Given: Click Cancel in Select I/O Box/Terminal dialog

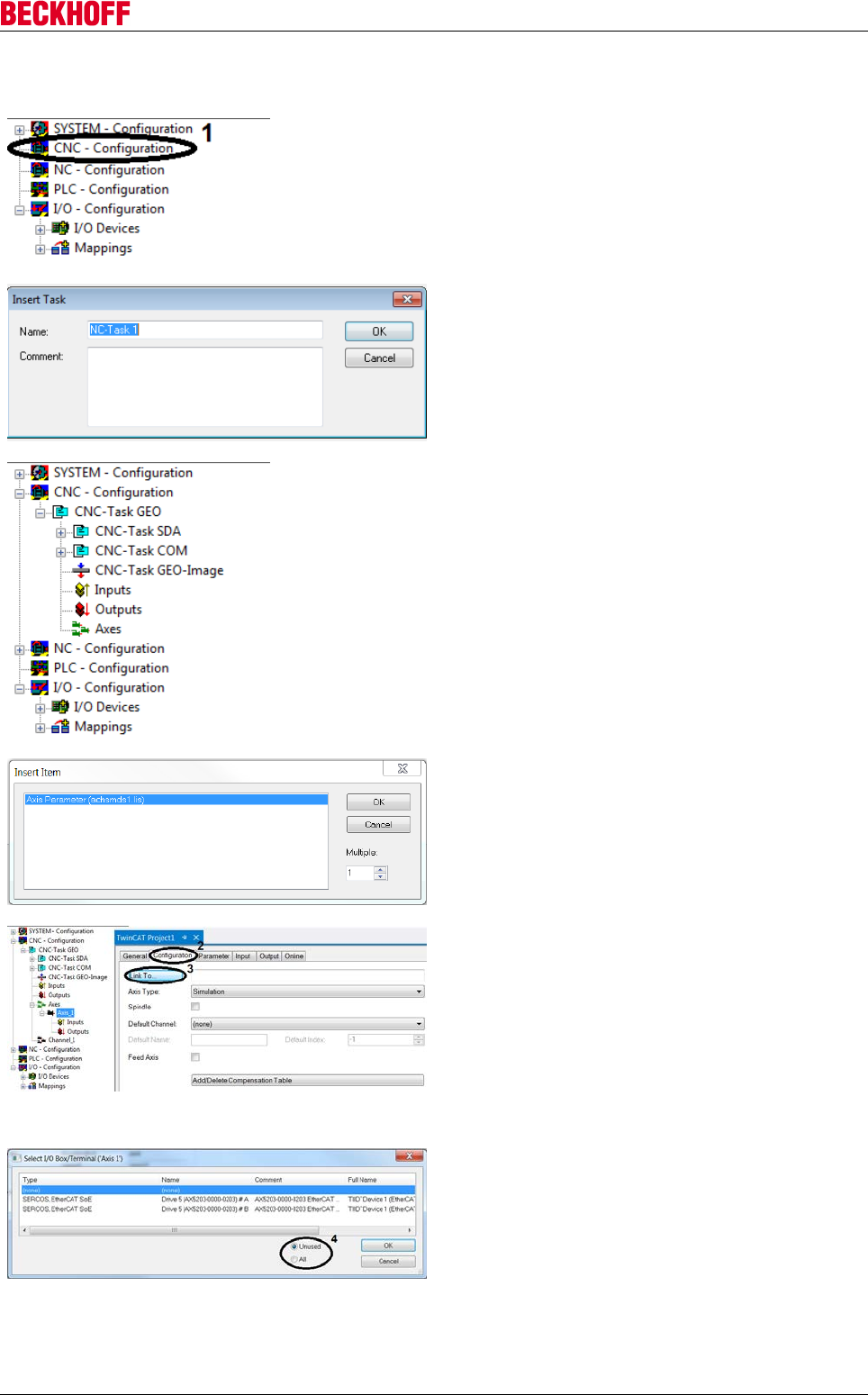Looking at the screenshot, I should click(388, 1261).
